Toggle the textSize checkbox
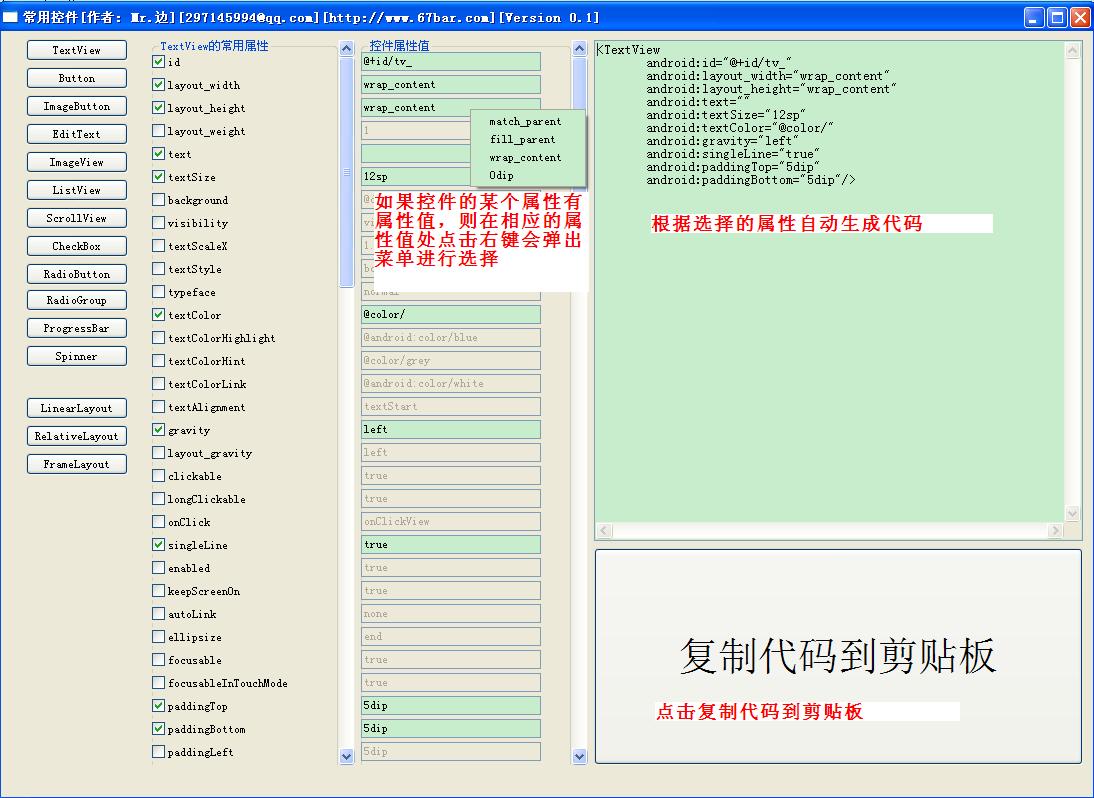 (x=158, y=176)
